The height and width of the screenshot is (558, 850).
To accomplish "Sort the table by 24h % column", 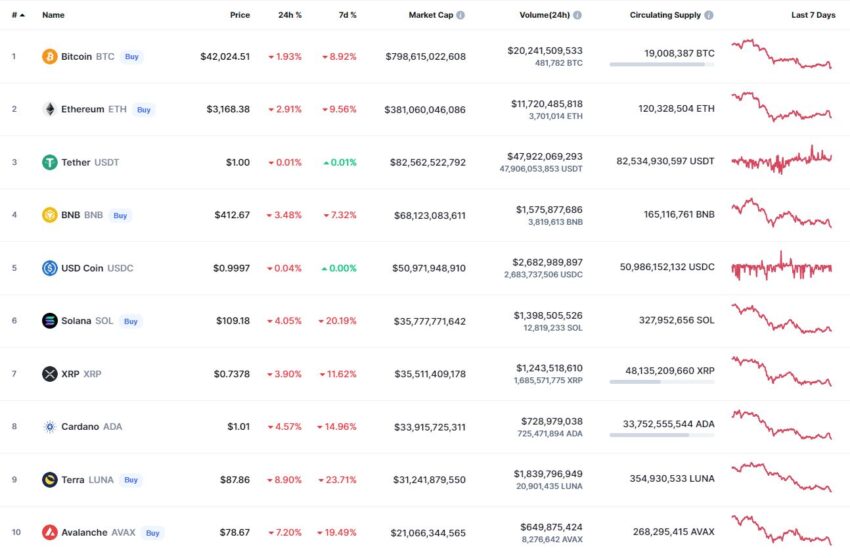I will coord(290,15).
